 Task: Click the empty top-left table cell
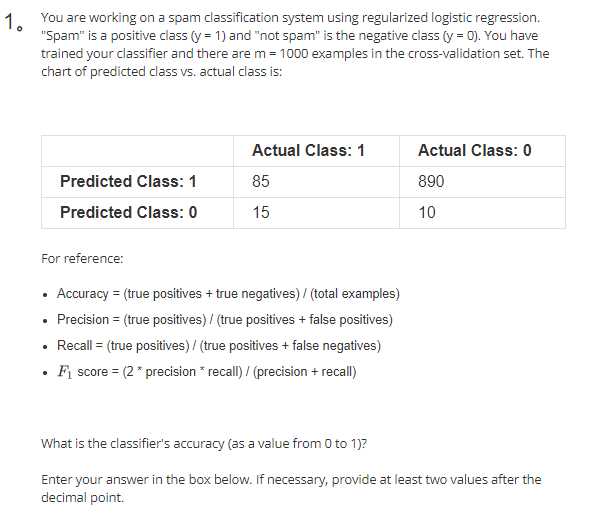pos(137,151)
